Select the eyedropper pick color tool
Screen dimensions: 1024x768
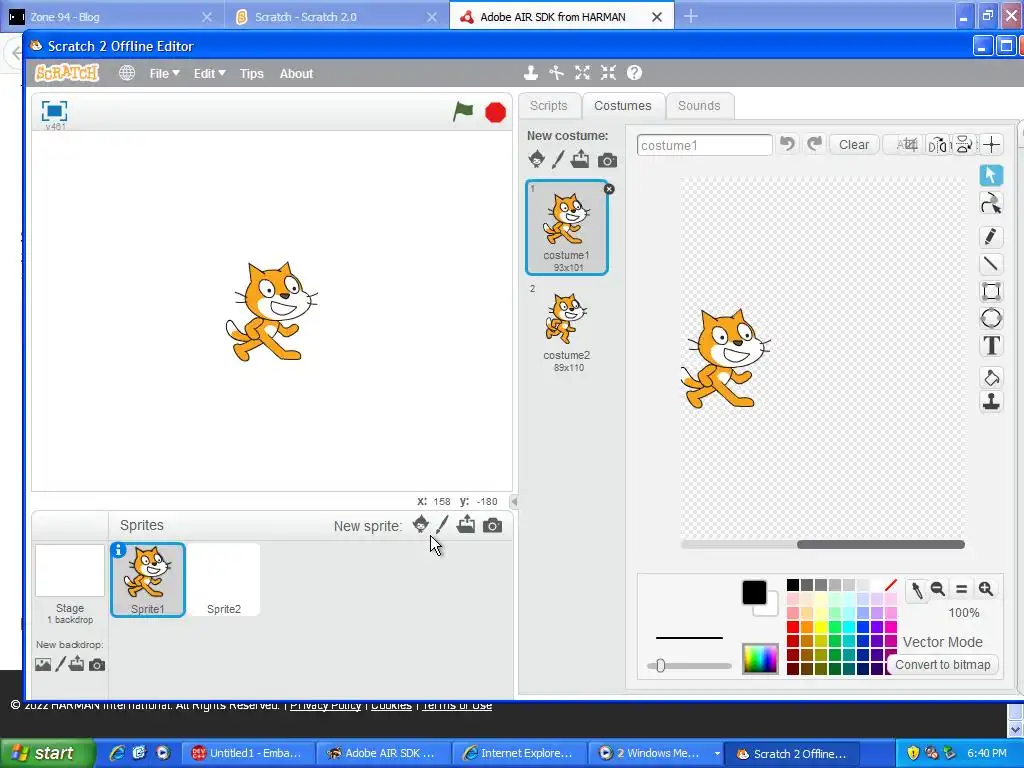click(917, 590)
